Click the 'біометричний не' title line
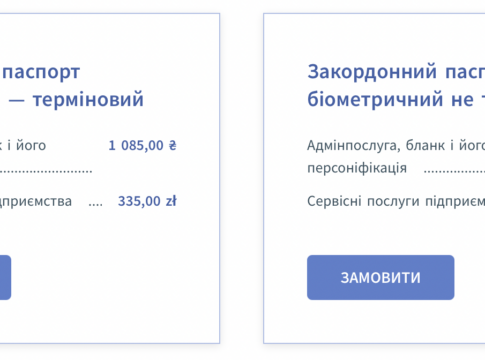The image size is (485, 360). pyautogui.click(x=390, y=99)
